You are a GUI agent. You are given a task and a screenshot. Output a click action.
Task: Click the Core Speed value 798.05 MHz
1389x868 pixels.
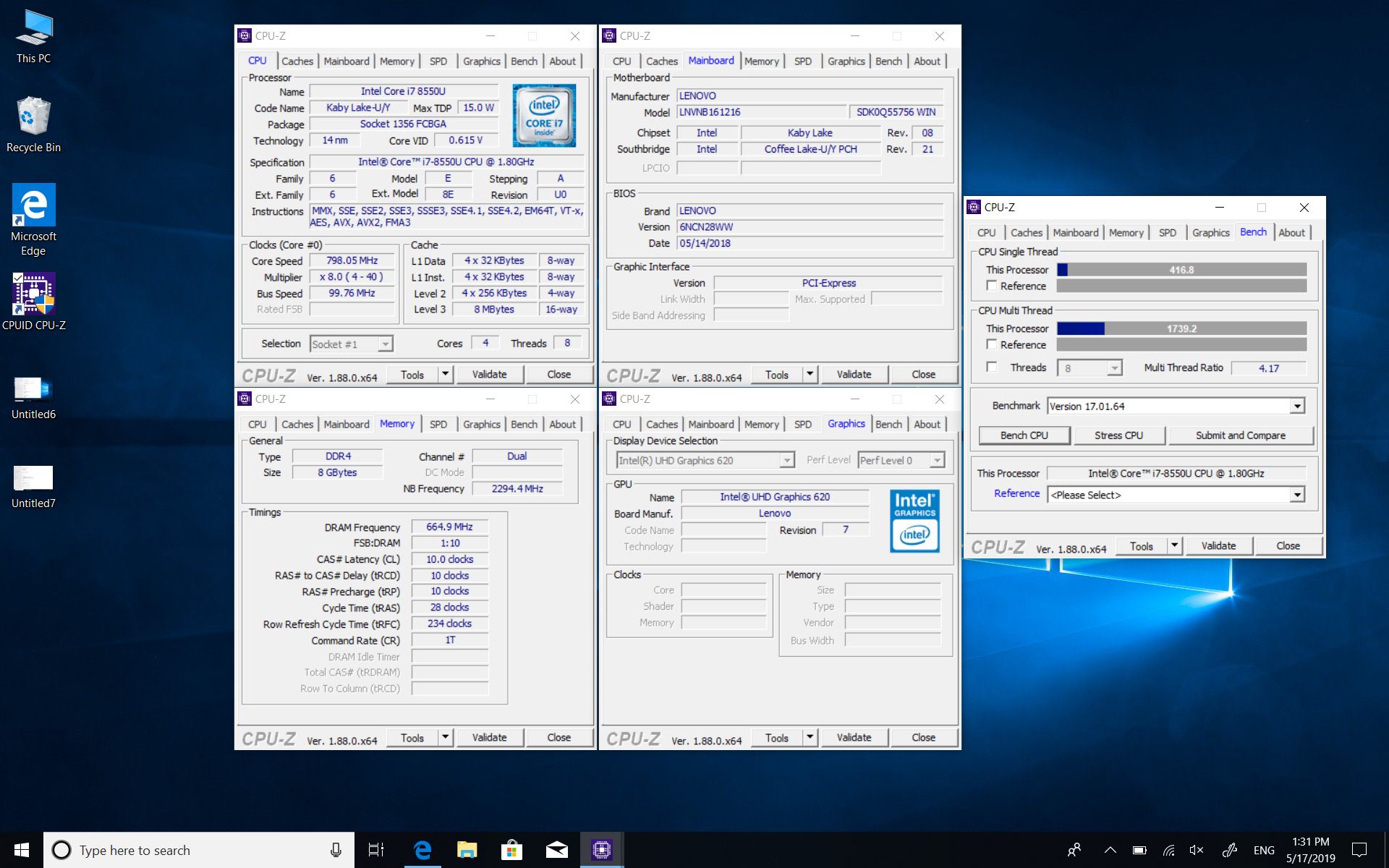coord(352,260)
